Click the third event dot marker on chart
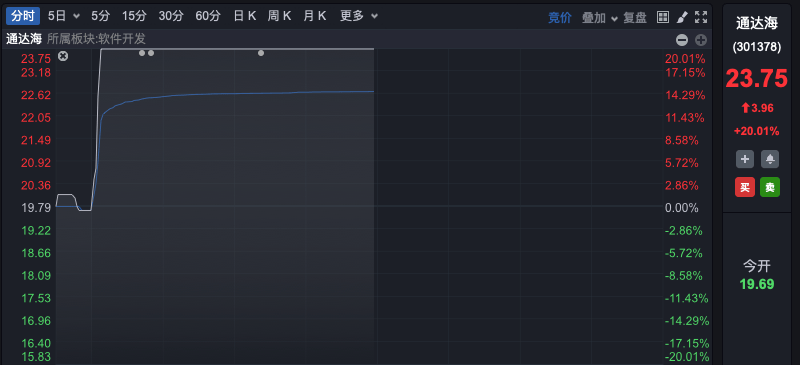 tap(261, 53)
